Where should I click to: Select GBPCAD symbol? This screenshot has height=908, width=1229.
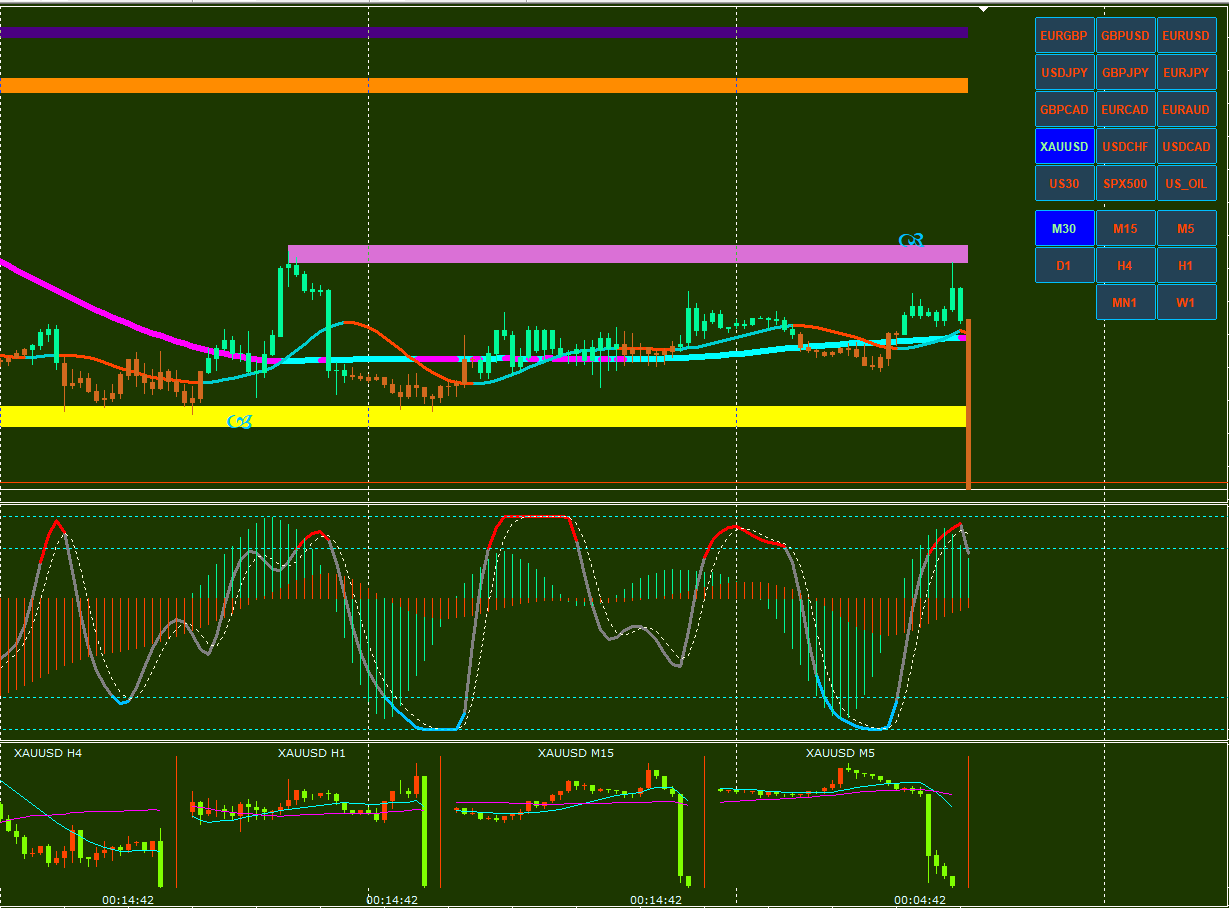[x=1064, y=109]
